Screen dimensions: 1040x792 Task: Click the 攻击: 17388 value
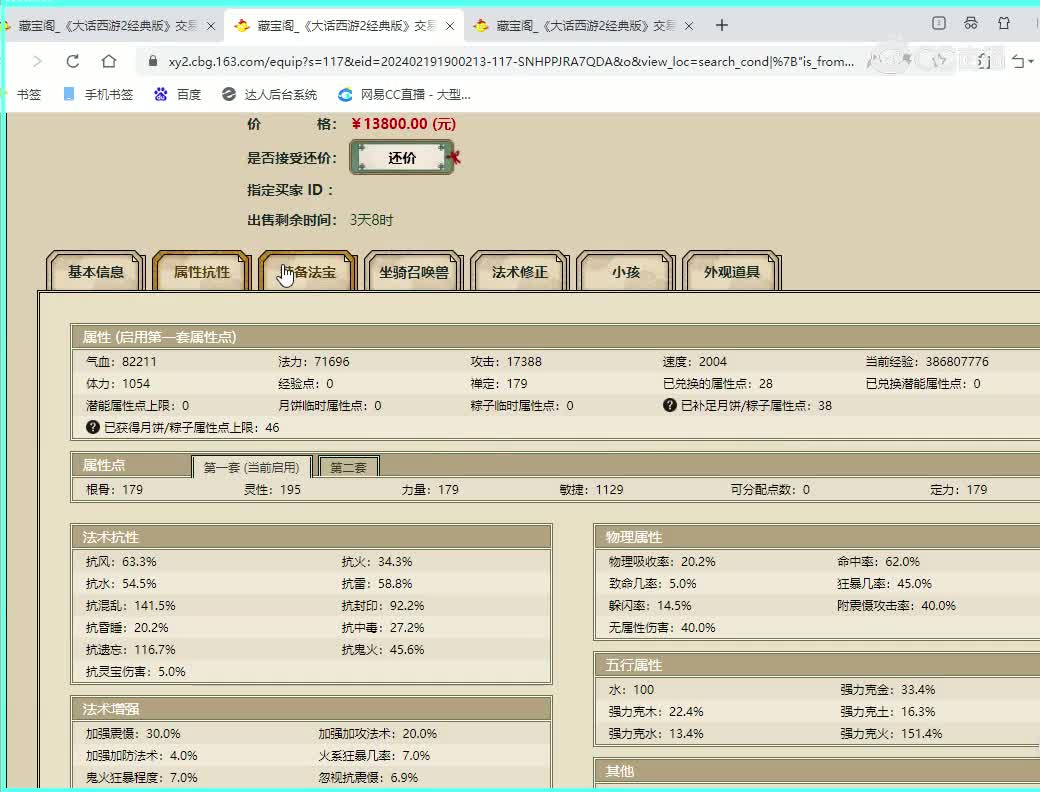click(506, 362)
